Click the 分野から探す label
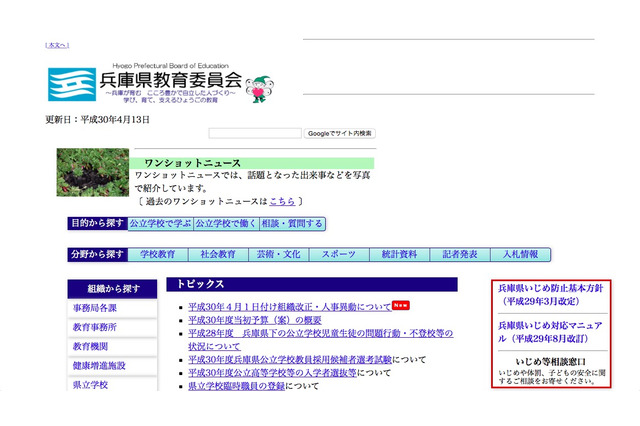This screenshot has width=640, height=426. (98, 254)
